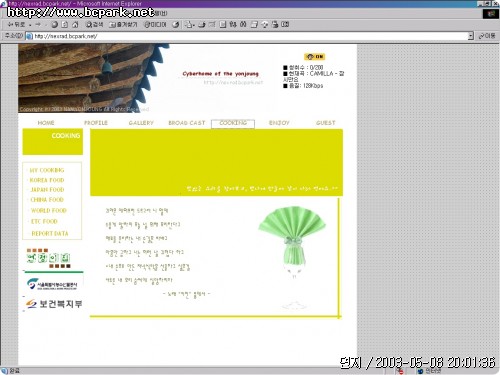The width and height of the screenshot is (500, 375).
Task: Click the COOKING heading in yellow box
Action: coord(66,136)
